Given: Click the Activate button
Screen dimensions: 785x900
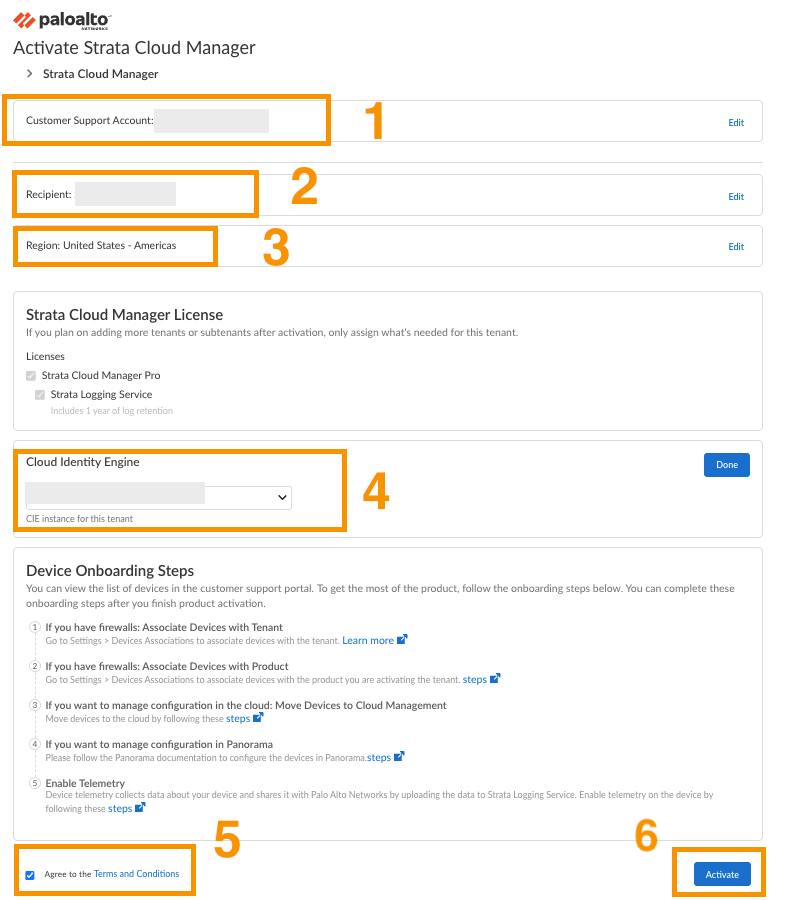Looking at the screenshot, I should click(x=721, y=875).
